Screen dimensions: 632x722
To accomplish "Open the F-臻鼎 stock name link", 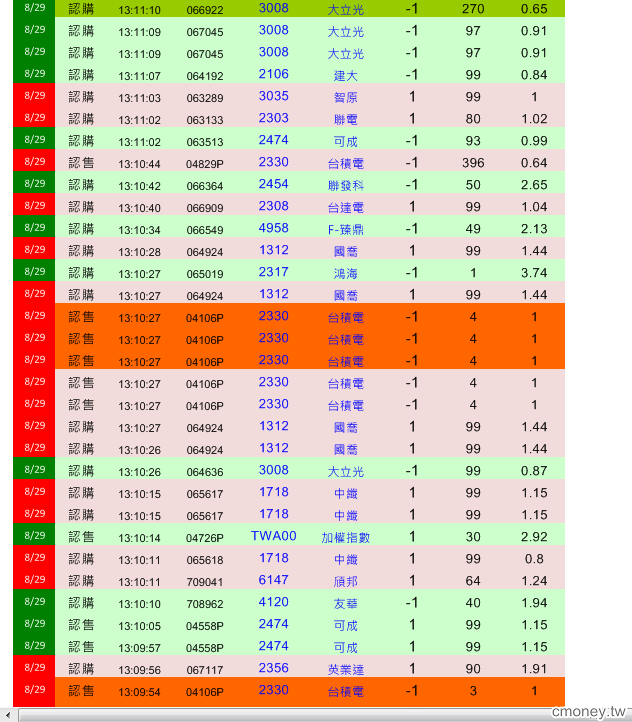I will (x=346, y=230).
